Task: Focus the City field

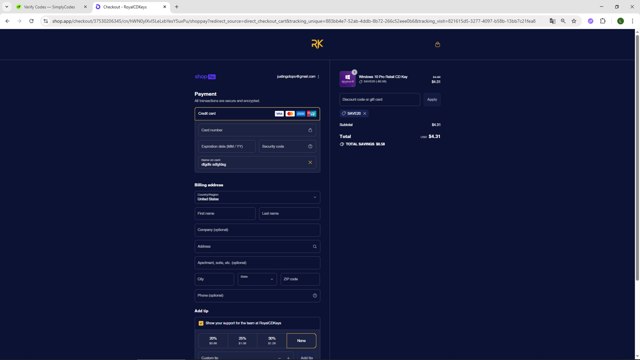Action: click(214, 279)
